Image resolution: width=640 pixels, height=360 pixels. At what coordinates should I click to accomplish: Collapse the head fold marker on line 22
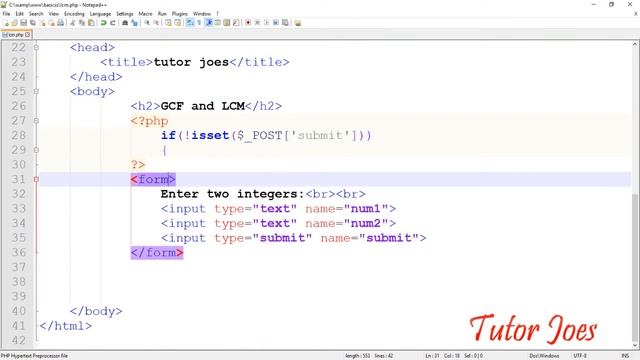point(36,47)
